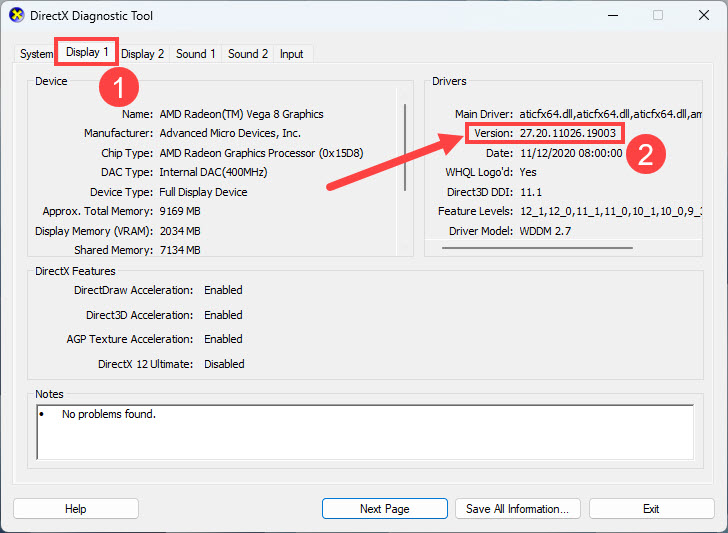
Task: Switch to the Input tab
Action: point(292,54)
